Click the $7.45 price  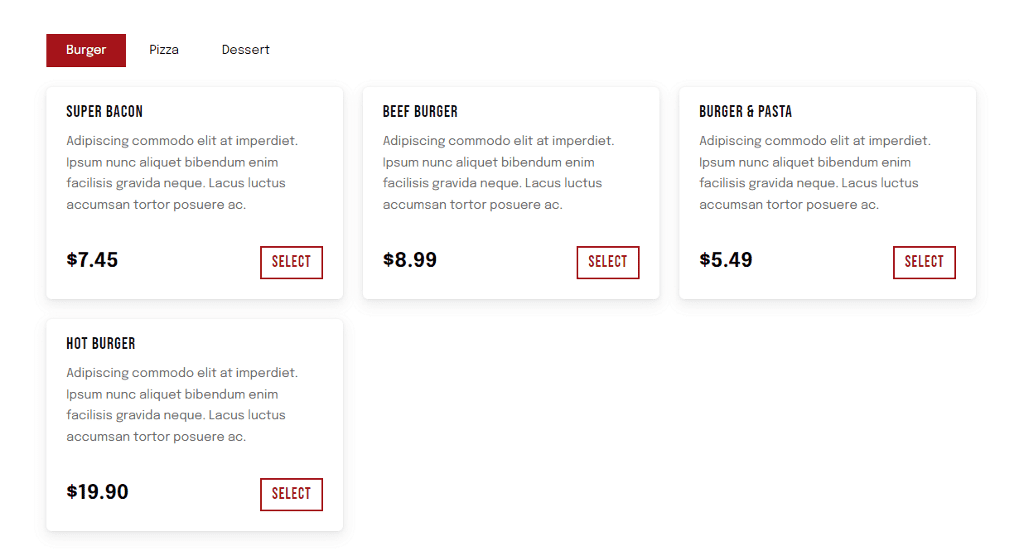(92, 261)
